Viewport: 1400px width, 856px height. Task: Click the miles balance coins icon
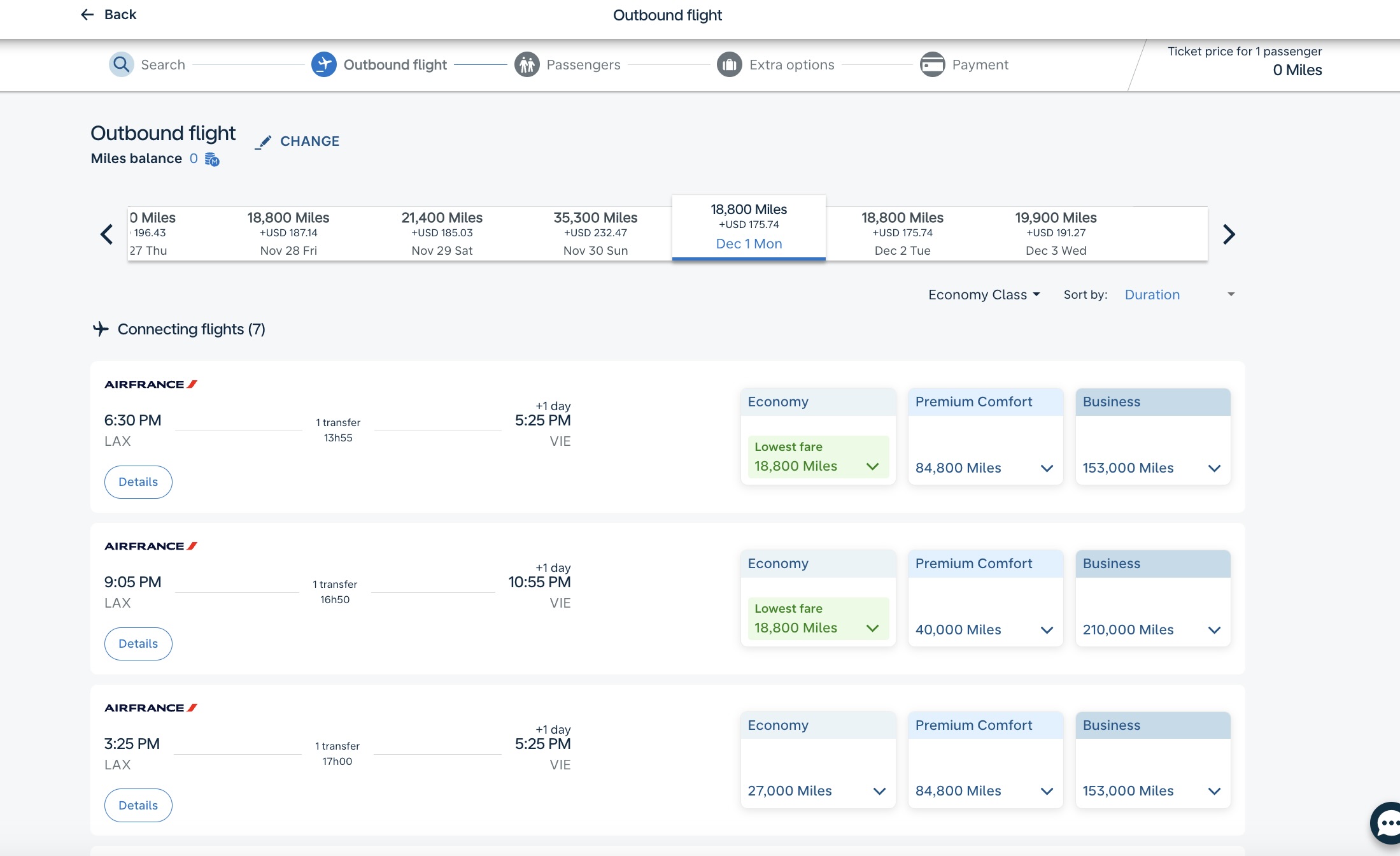pyautogui.click(x=212, y=159)
